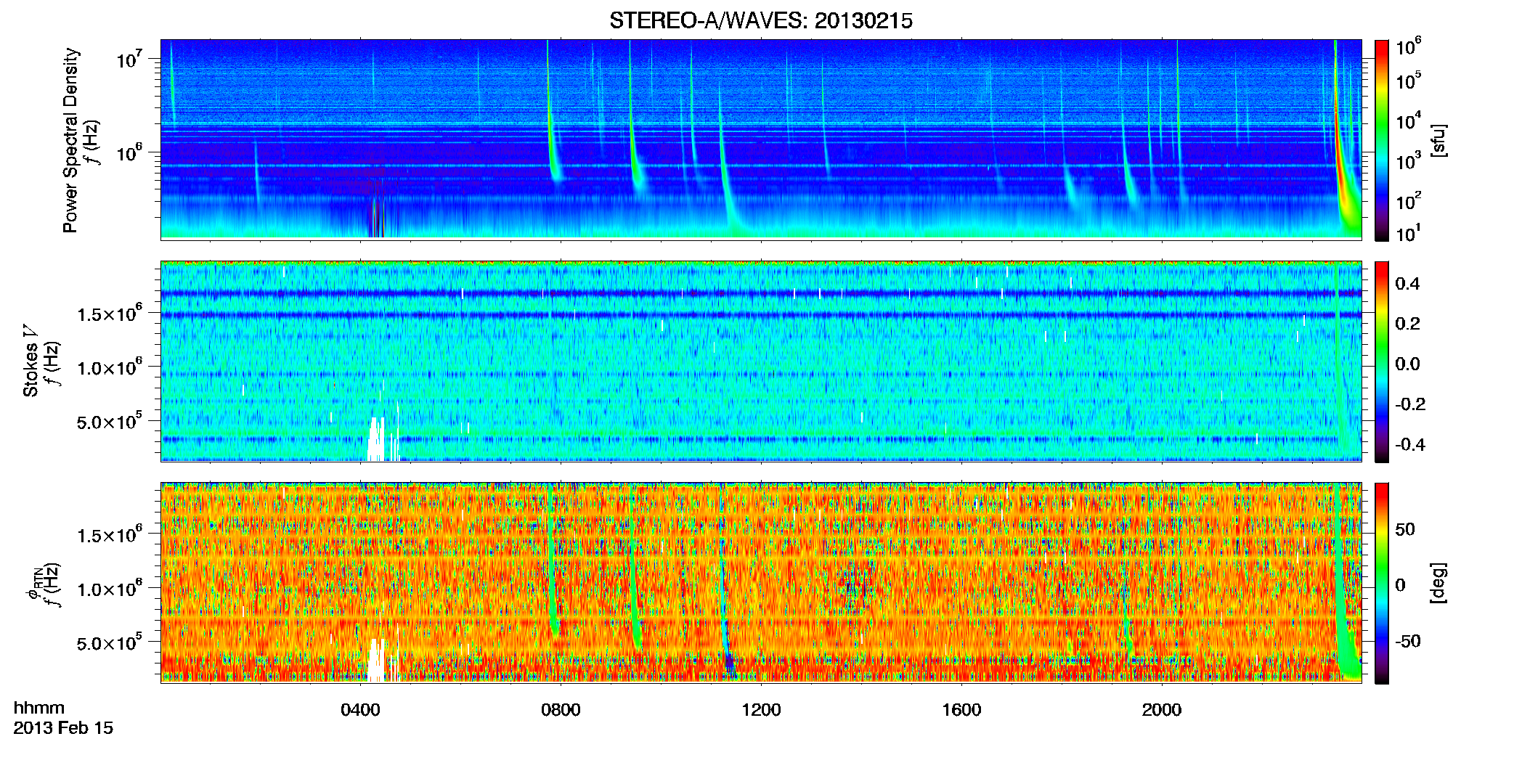Click the 0.0 tick on the Stokes colorbar
The width and height of the screenshot is (1522, 784).
(1407, 364)
